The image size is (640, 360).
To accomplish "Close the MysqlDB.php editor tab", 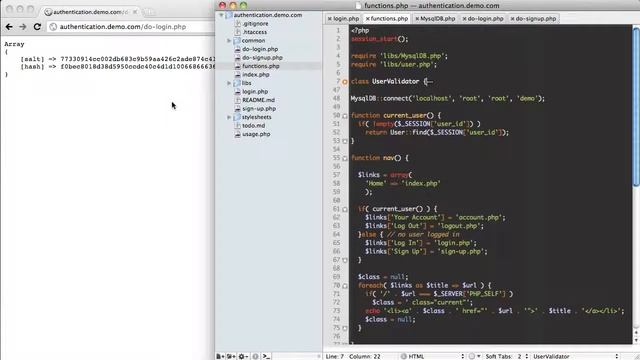I will click(x=417, y=19).
